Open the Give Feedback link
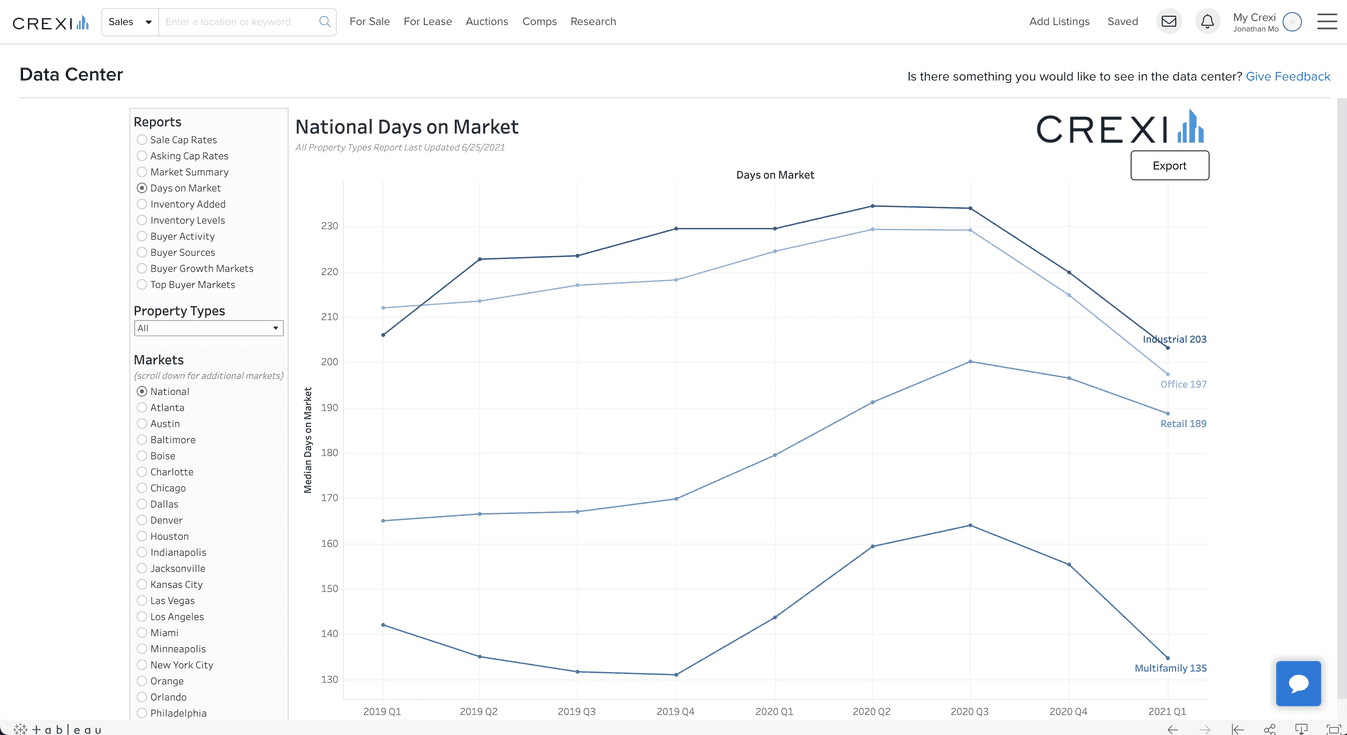The height and width of the screenshot is (735, 1347). [x=1288, y=76]
